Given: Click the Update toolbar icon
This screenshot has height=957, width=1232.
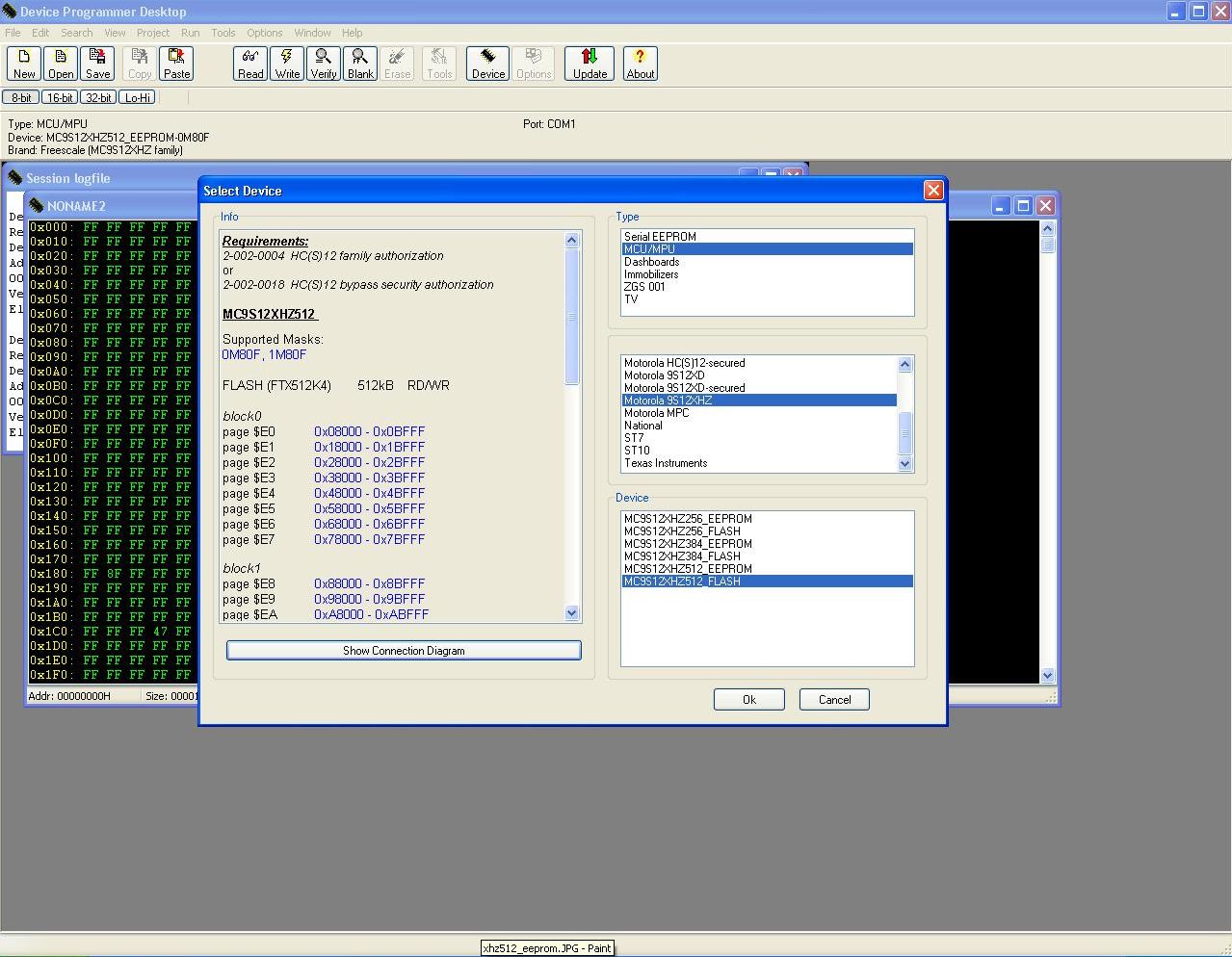Looking at the screenshot, I should point(590,64).
